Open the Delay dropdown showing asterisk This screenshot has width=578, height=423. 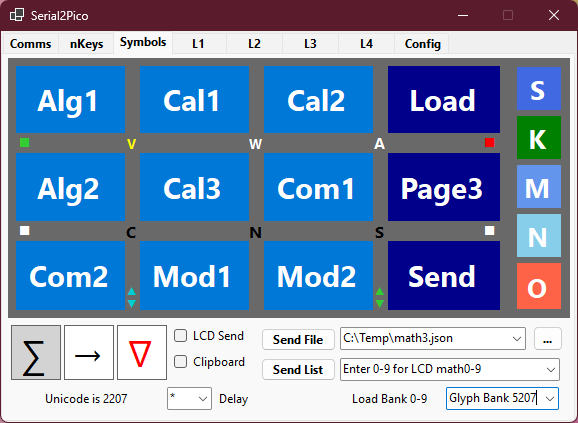(x=189, y=398)
